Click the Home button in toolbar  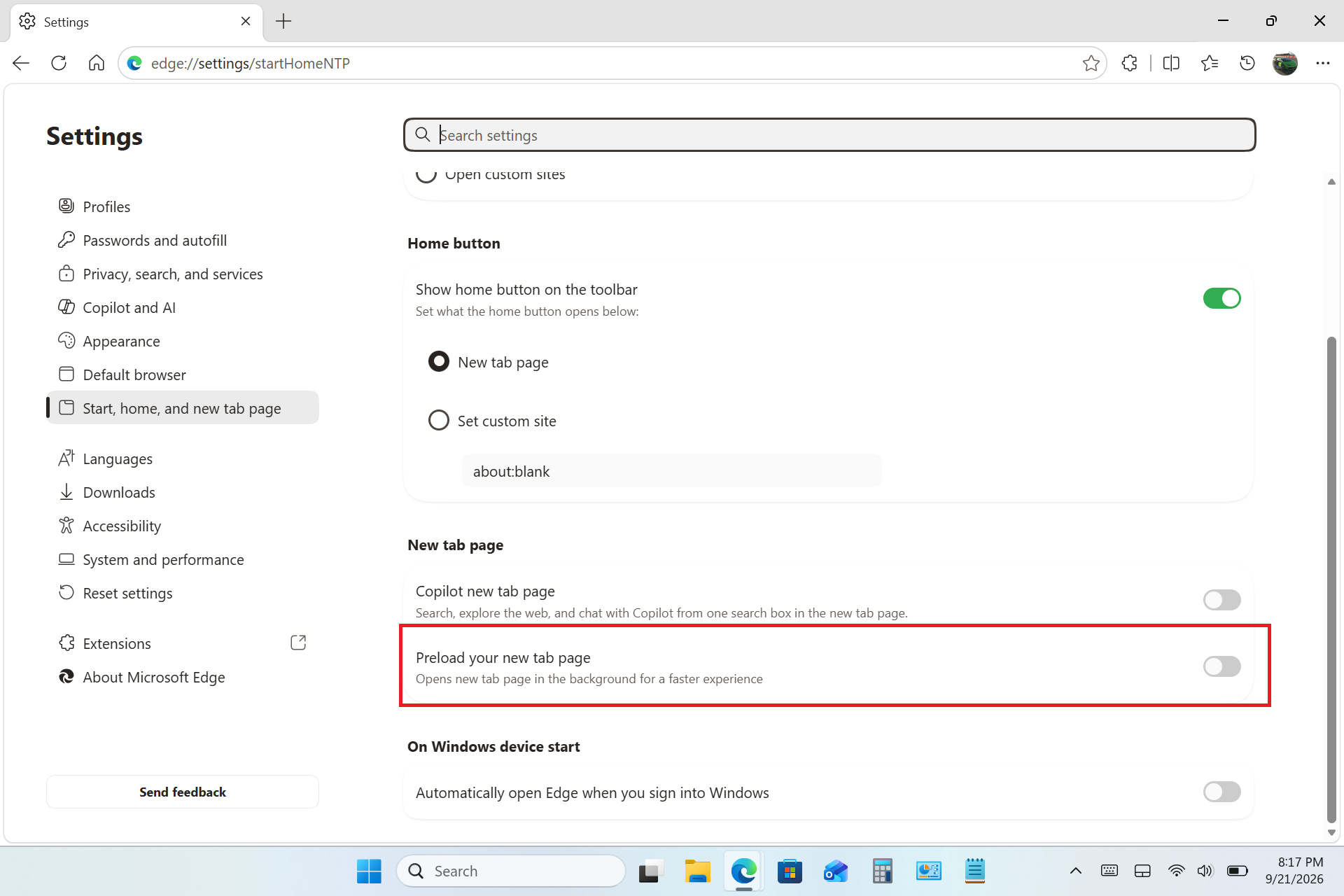(x=97, y=63)
